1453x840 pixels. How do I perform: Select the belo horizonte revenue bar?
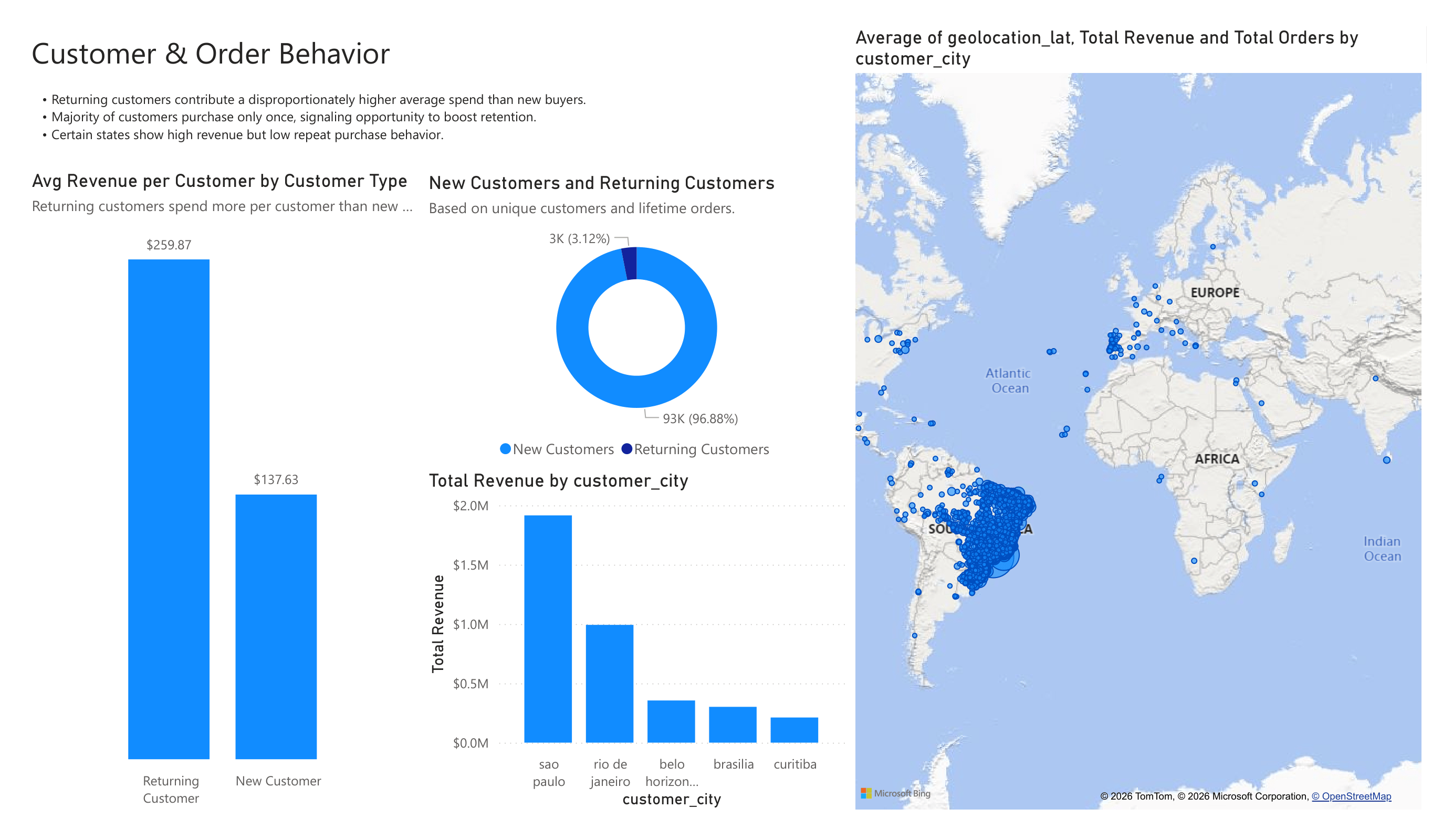(x=672, y=721)
